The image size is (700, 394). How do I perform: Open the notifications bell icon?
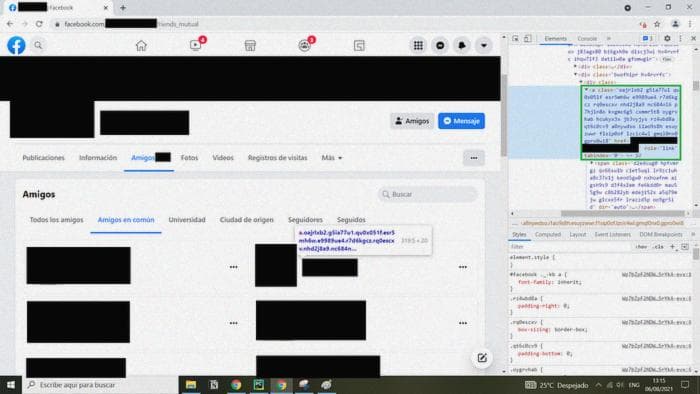pyautogui.click(x=462, y=45)
